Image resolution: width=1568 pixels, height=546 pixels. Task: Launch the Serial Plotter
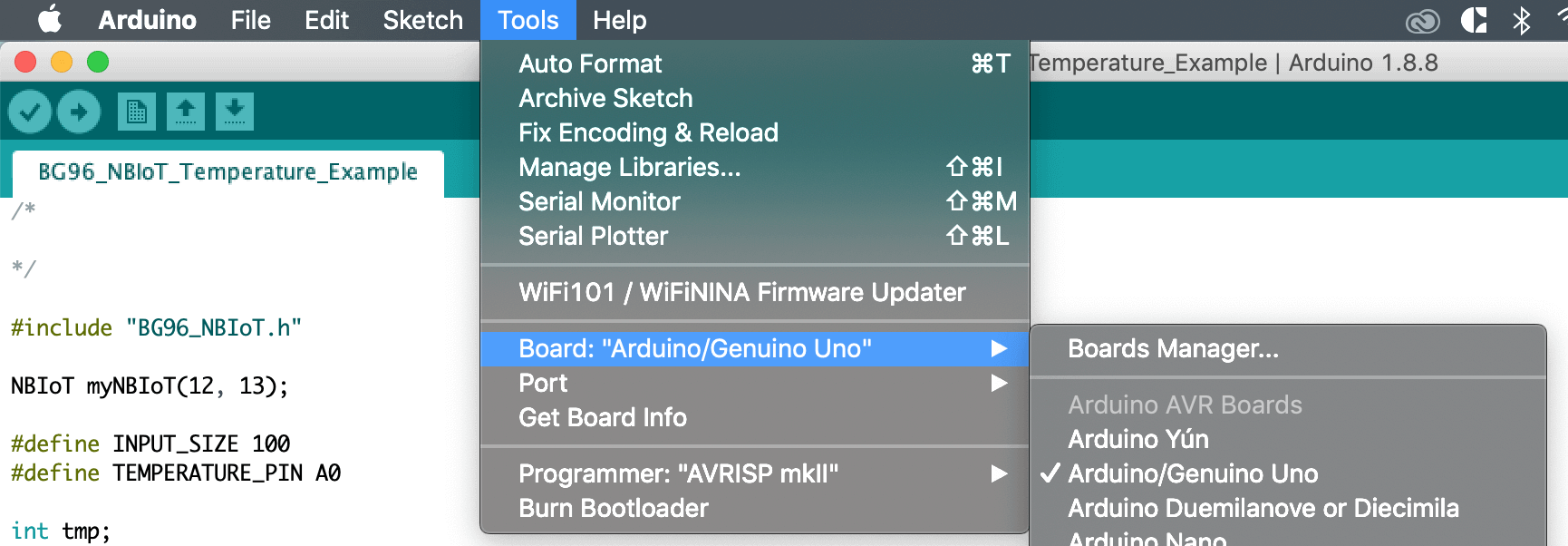(755, 236)
